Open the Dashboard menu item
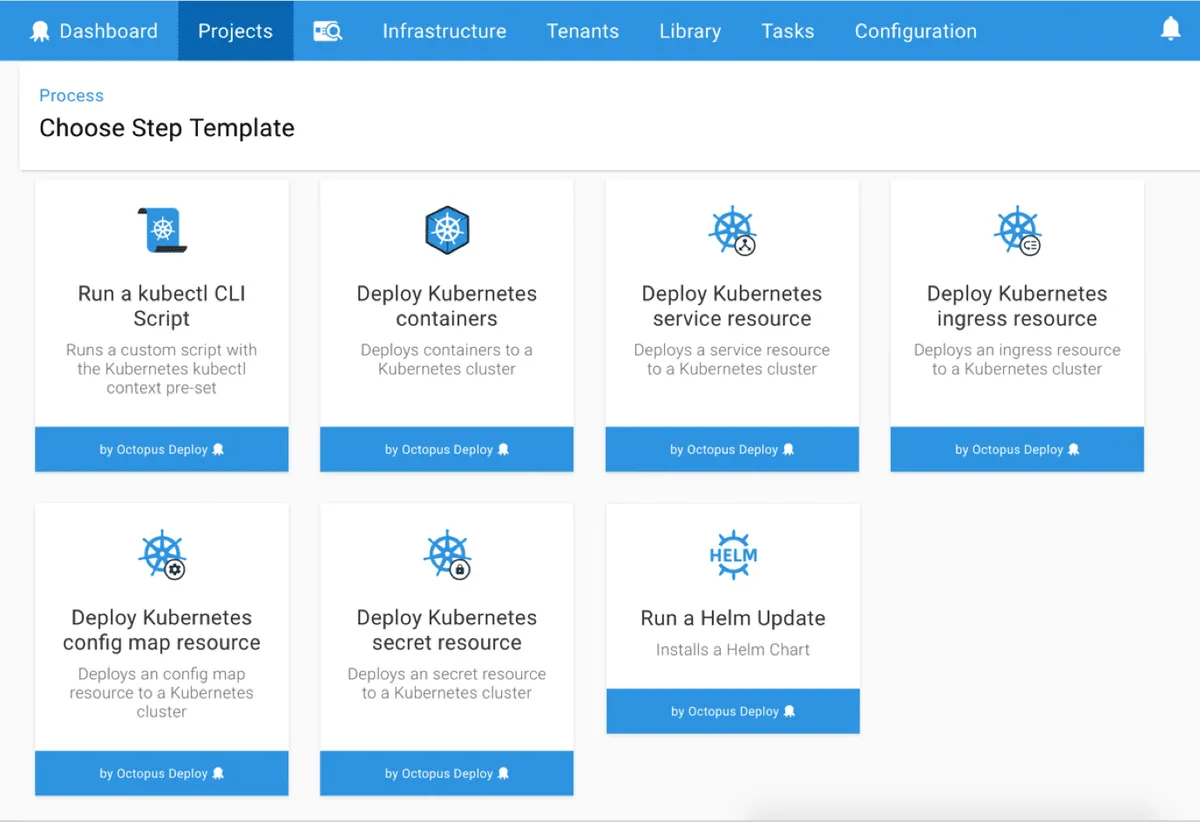1200x822 pixels. pyautogui.click(x=94, y=31)
